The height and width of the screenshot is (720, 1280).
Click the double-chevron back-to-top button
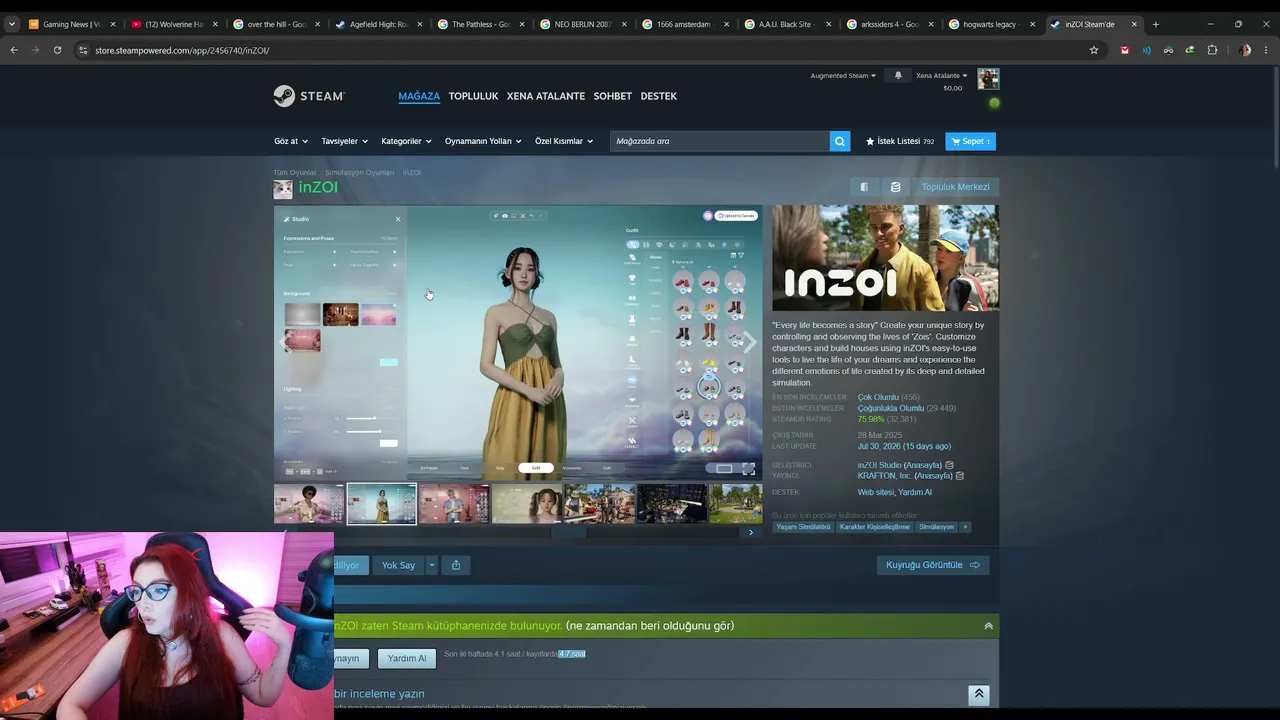click(979, 694)
